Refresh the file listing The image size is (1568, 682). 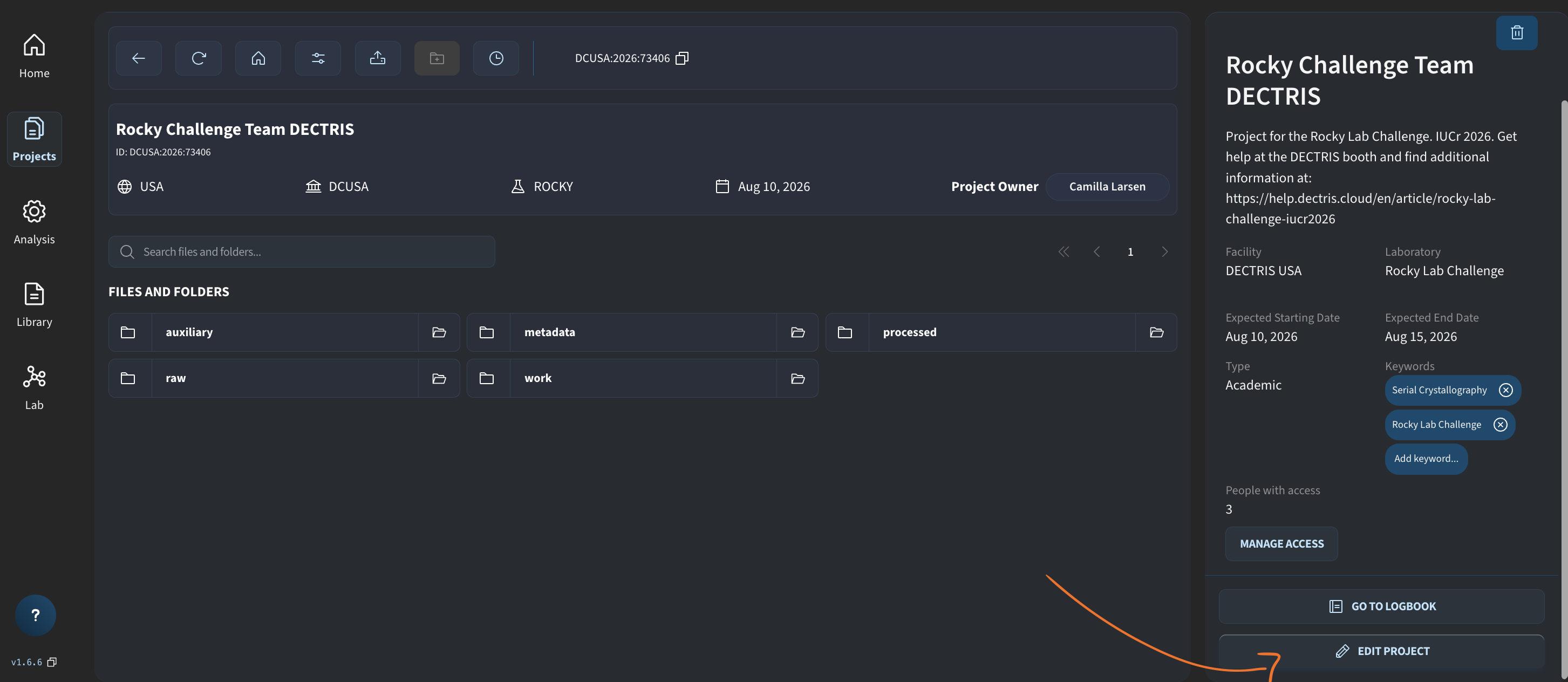[x=199, y=58]
